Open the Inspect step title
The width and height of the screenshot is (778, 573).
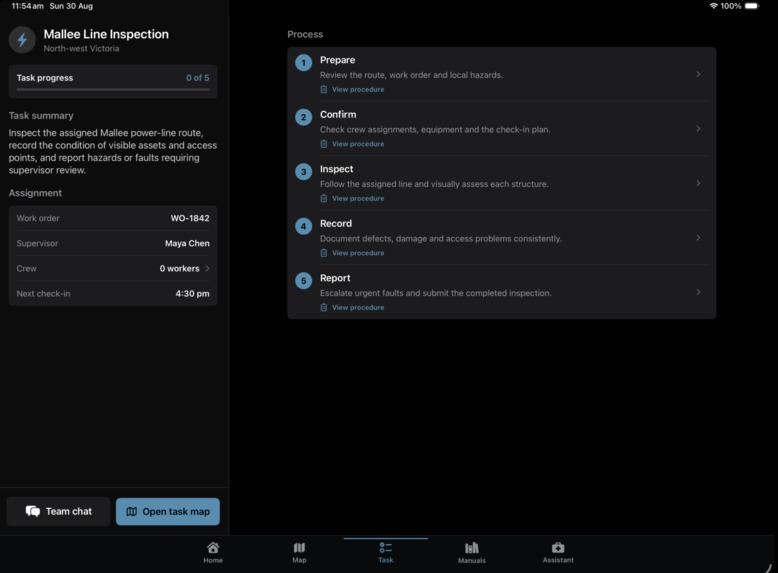[336, 169]
